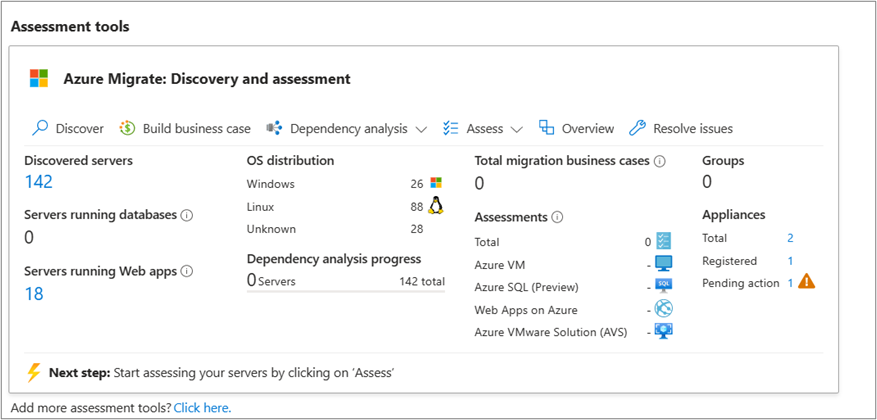877x420 pixels.
Task: Click the Azure VM monitor icon
Action: click(x=663, y=264)
